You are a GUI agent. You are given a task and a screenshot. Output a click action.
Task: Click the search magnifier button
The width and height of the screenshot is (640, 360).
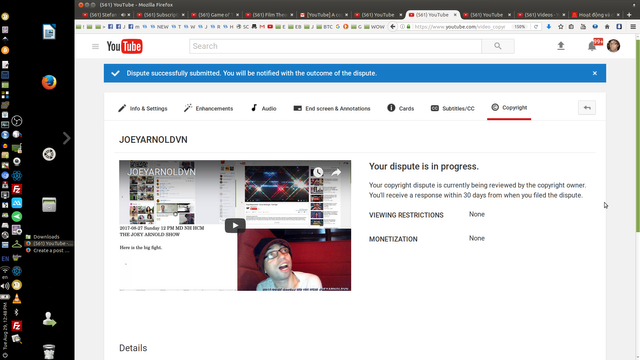(498, 46)
